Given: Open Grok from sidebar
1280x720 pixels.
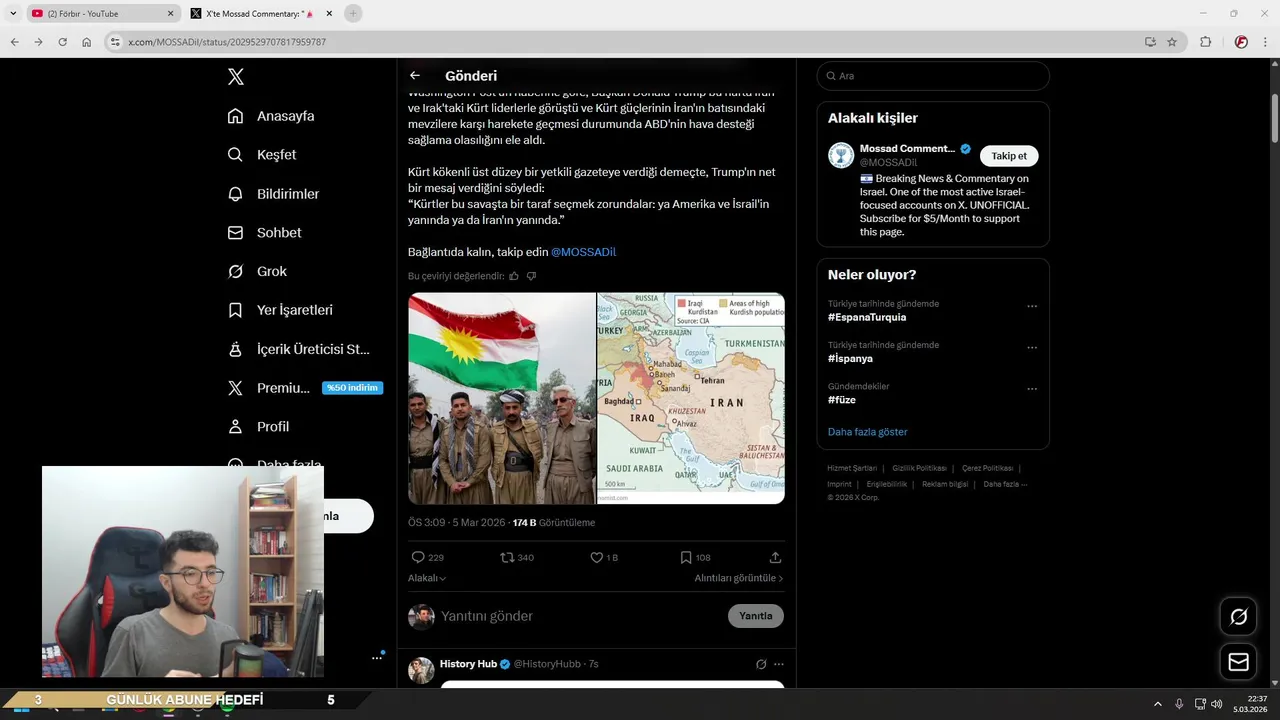Looking at the screenshot, I should [x=257, y=272].
